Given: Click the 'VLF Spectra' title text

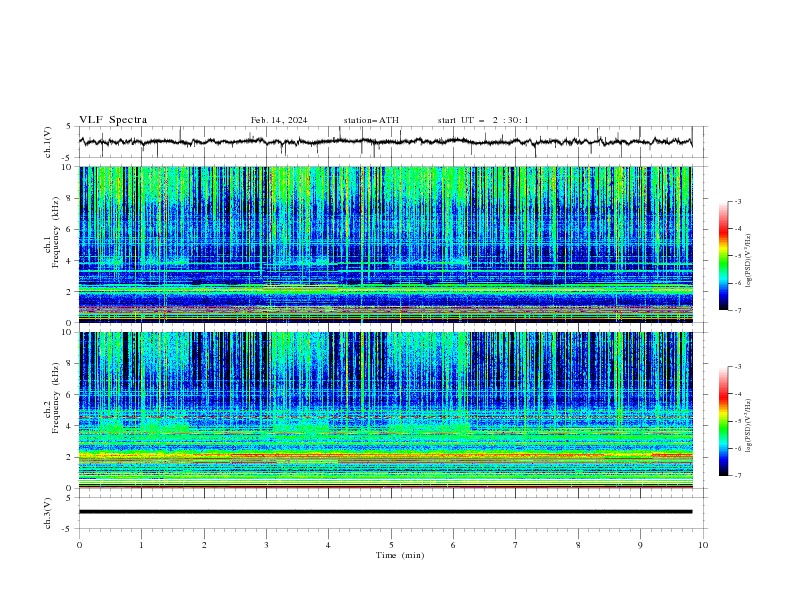Looking at the screenshot, I should pyautogui.click(x=113, y=120).
